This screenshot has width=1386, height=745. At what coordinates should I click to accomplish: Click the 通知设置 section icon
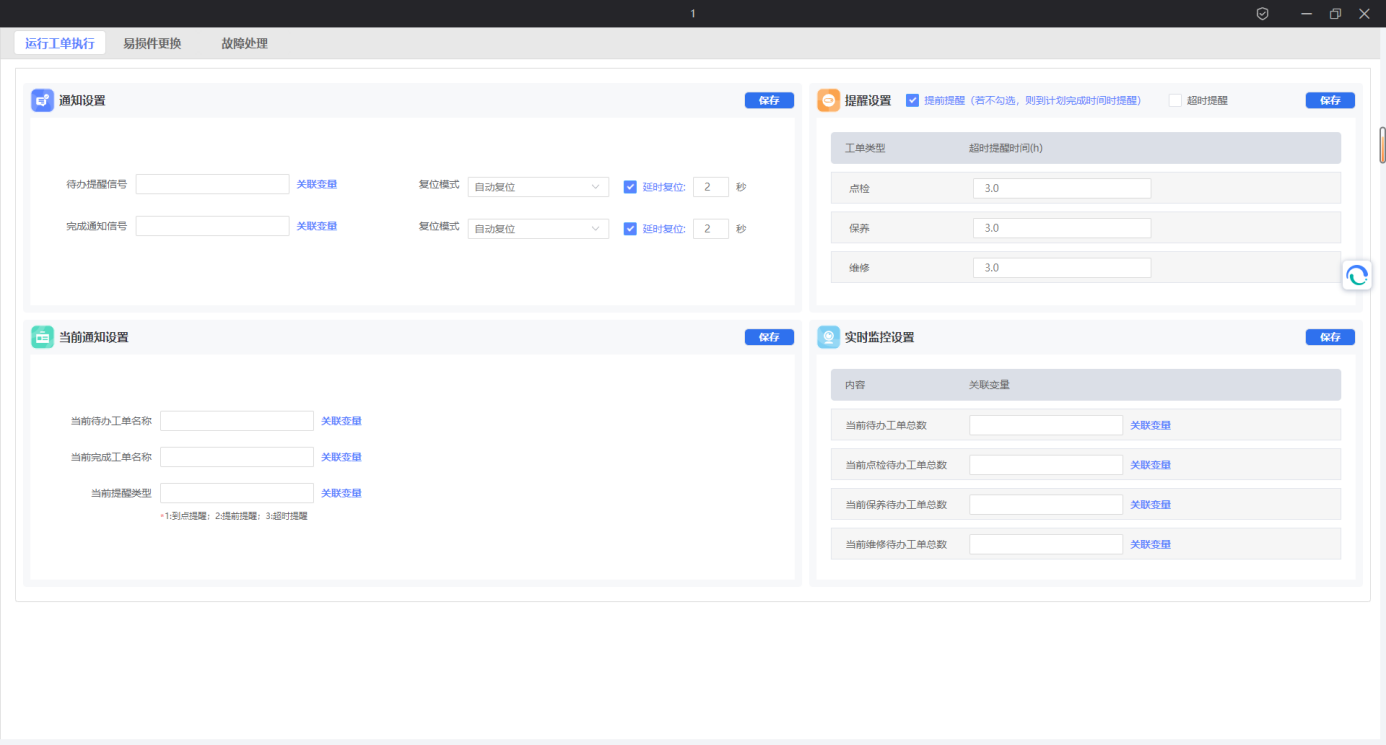[42, 100]
